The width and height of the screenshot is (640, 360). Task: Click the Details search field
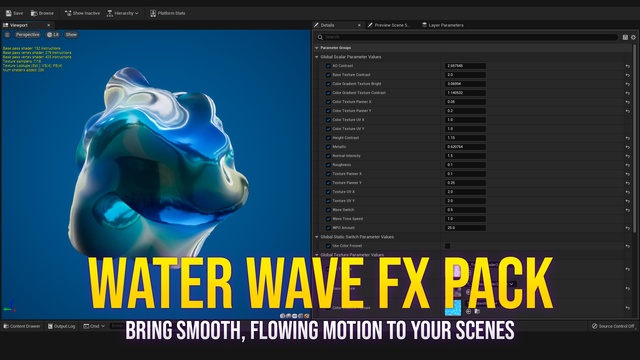point(467,37)
